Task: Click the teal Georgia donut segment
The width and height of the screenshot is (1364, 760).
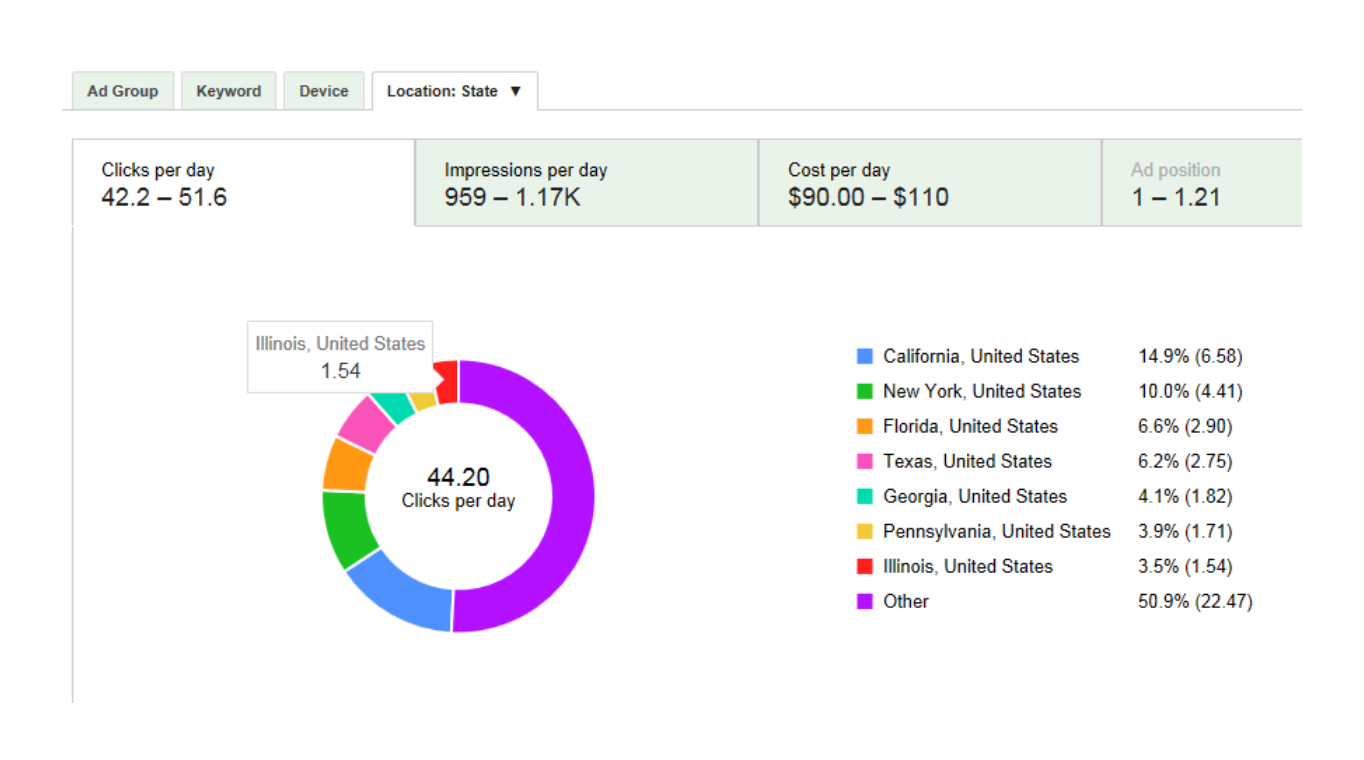Action: (x=394, y=406)
